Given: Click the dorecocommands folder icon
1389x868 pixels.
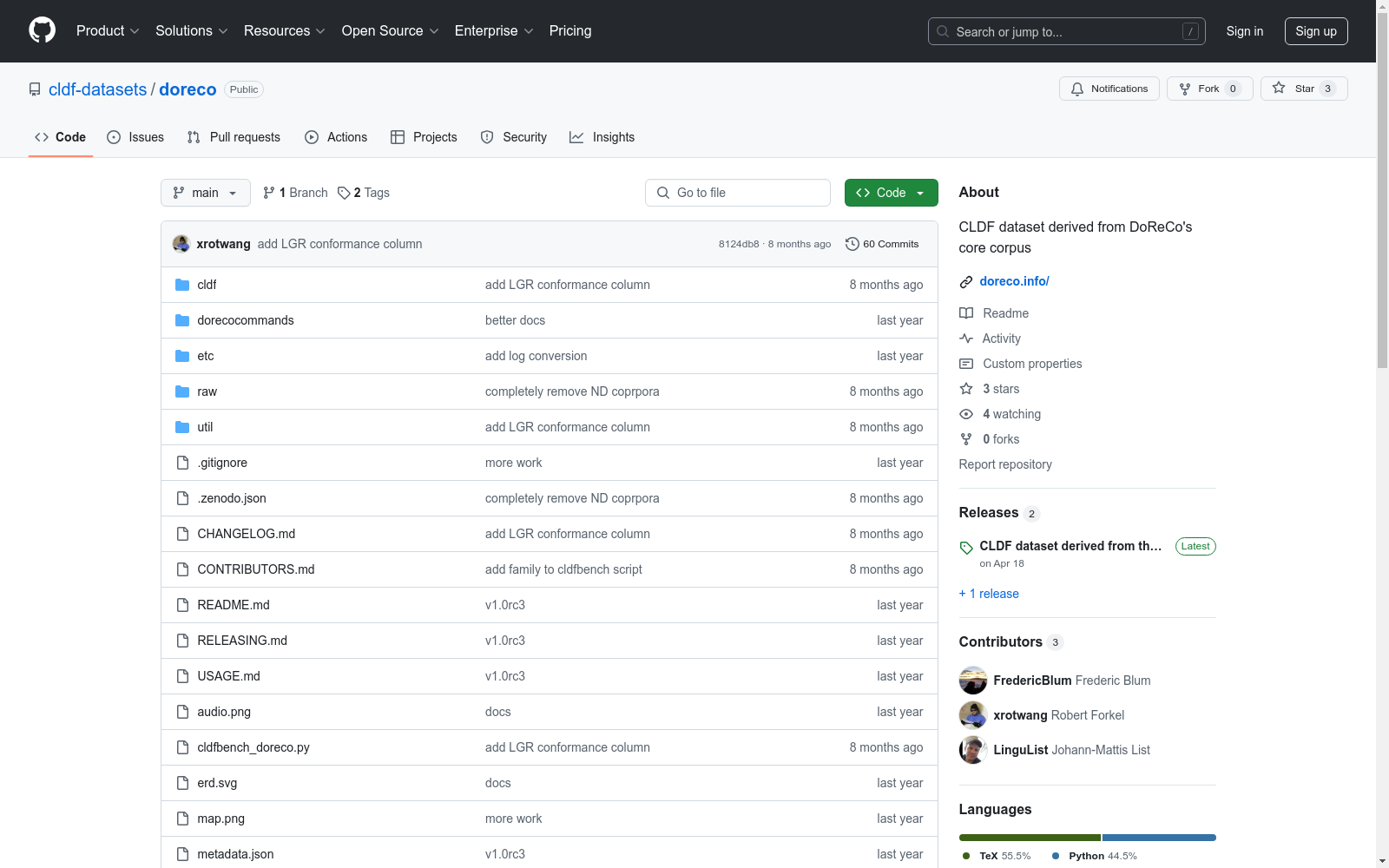Looking at the screenshot, I should (182, 320).
